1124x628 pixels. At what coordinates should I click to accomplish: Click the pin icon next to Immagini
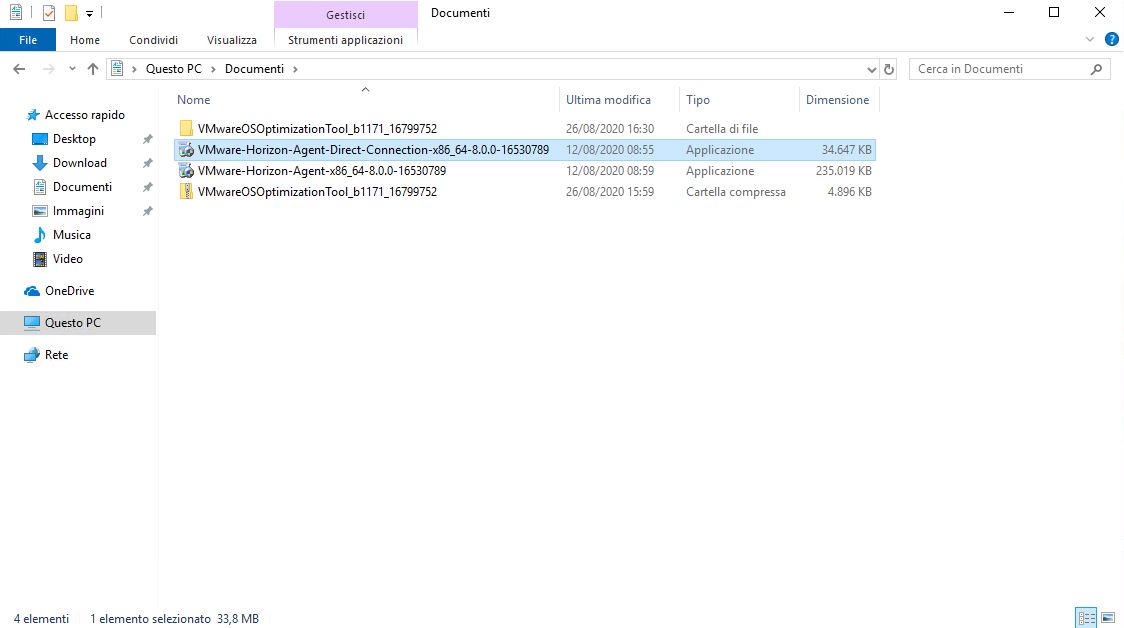pos(147,211)
